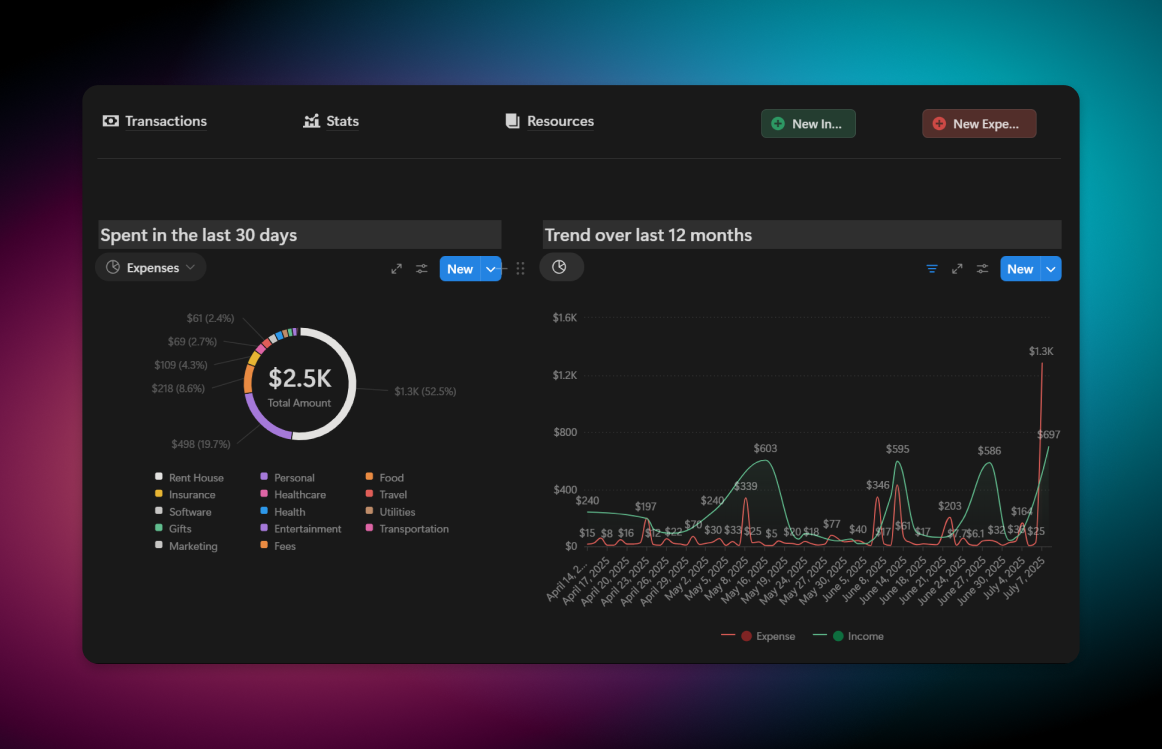Screen dimensions: 1162x749
Task: Switch to the Stats tab
Action: (x=331, y=121)
